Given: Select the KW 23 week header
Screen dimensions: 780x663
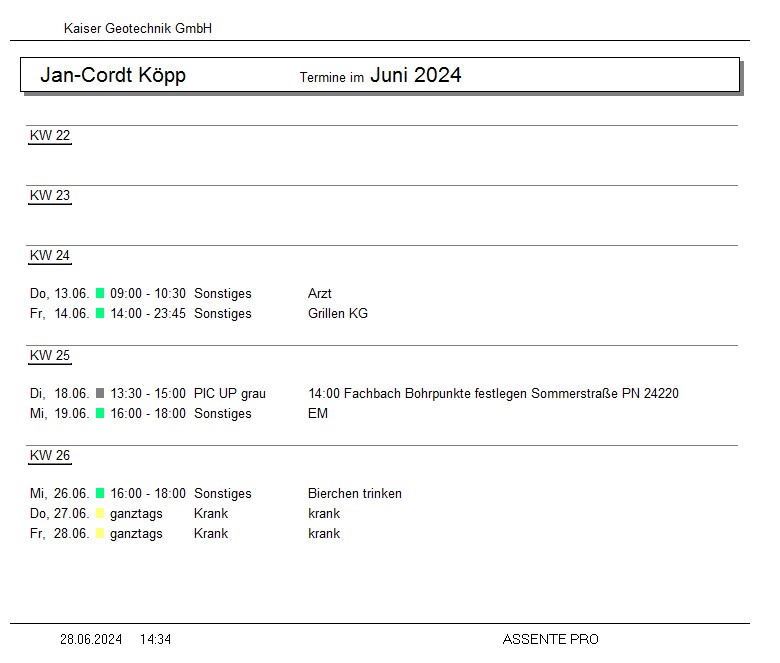Looking at the screenshot, I should (50, 196).
